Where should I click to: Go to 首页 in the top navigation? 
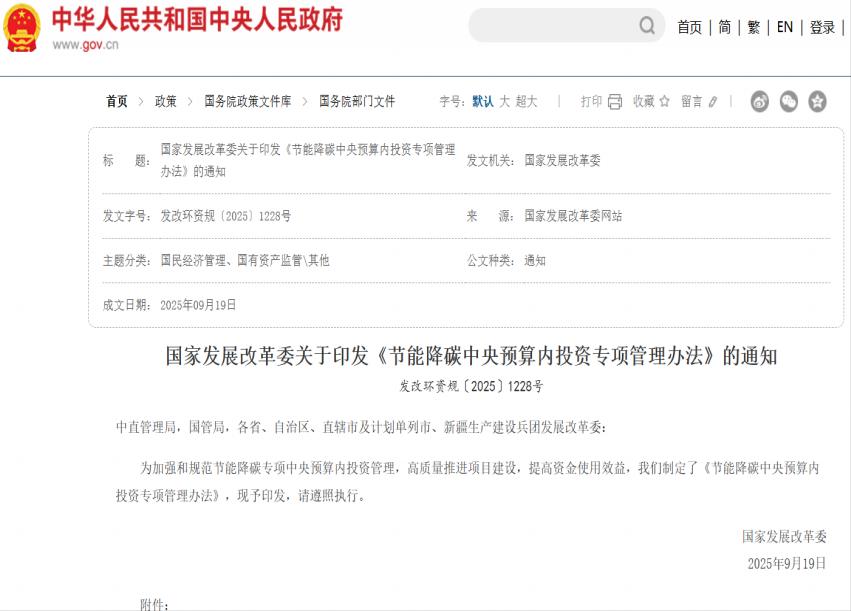[689, 27]
